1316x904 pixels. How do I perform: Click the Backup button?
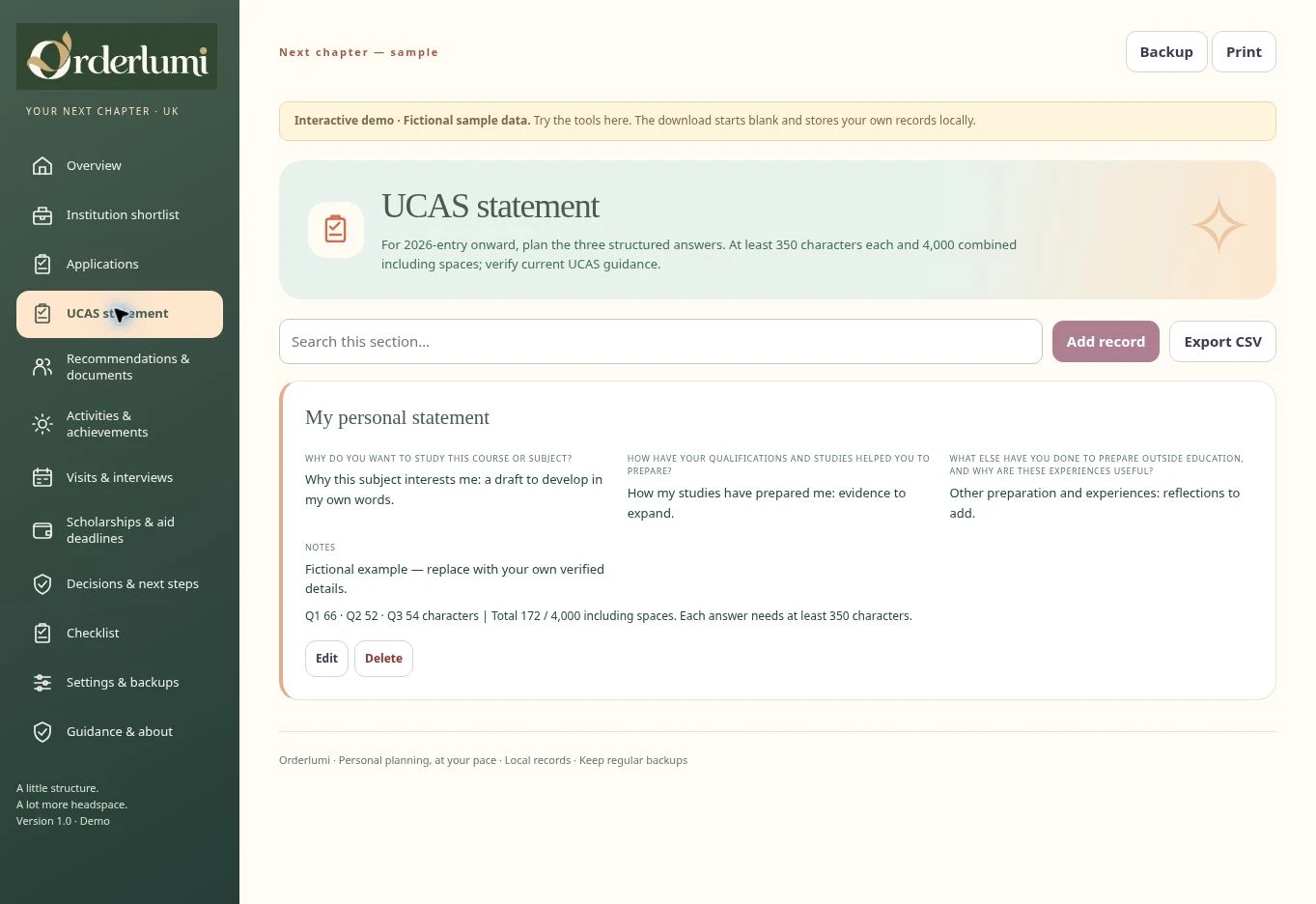1166,52
